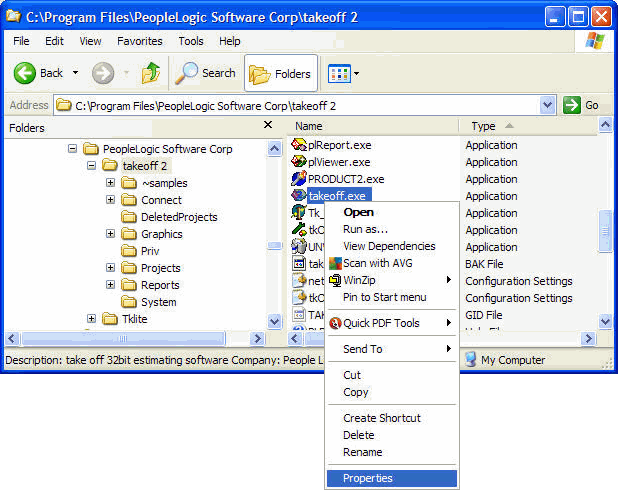
Task: Click the green Back arrow icon
Action: point(24,73)
